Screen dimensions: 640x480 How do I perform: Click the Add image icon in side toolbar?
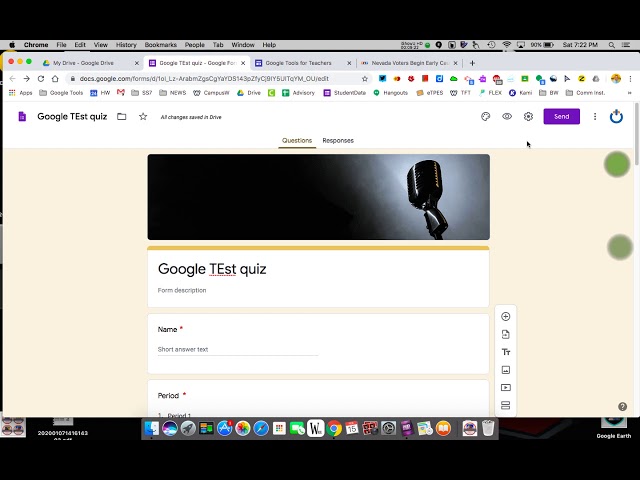[x=505, y=370]
